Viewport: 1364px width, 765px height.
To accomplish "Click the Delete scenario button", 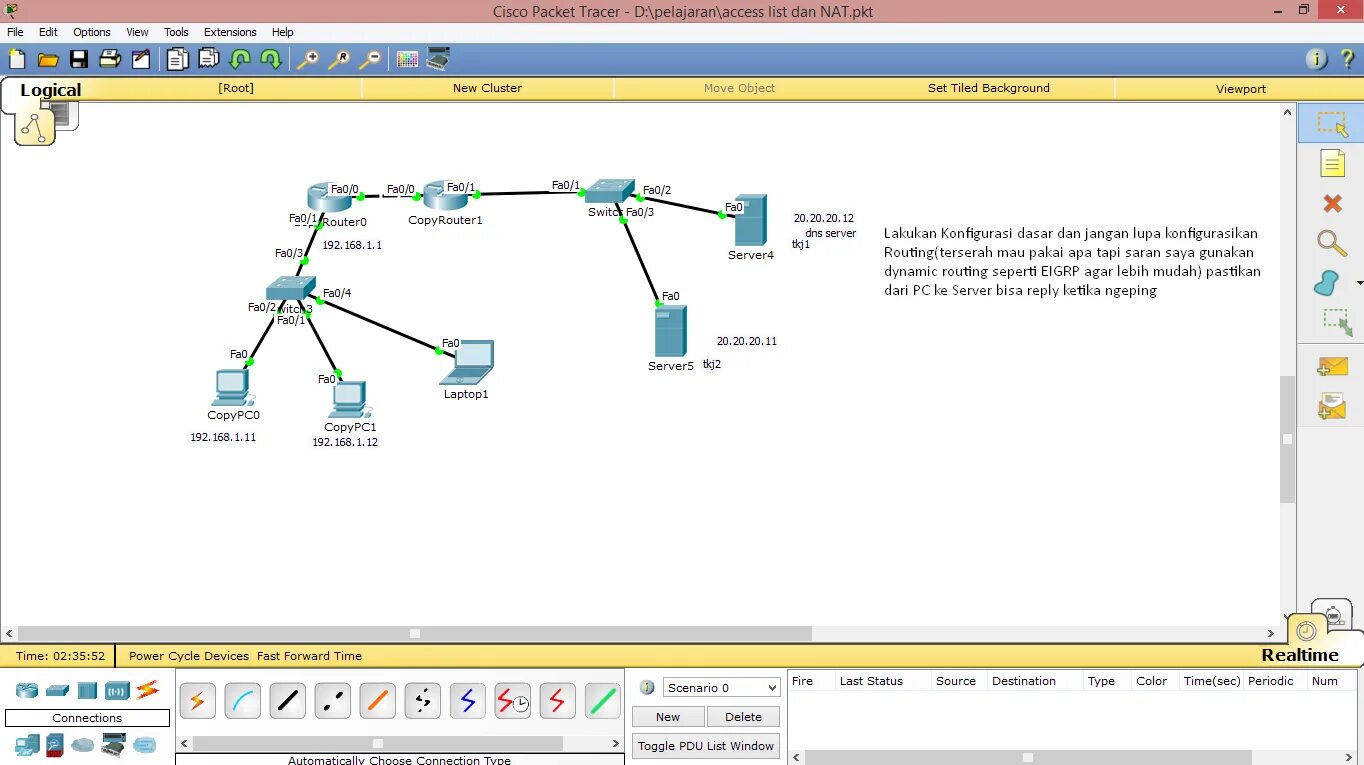I will tap(743, 717).
